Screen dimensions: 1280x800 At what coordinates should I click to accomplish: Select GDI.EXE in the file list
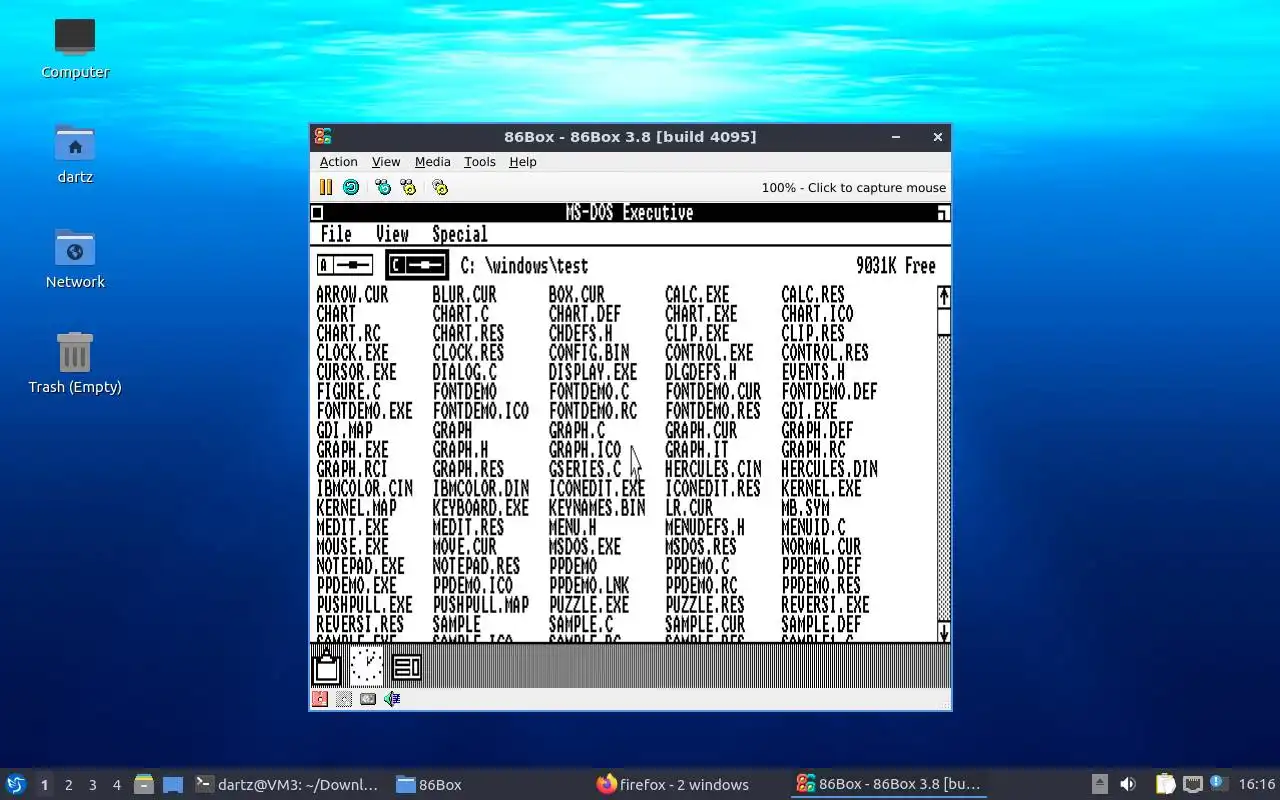[x=809, y=411]
